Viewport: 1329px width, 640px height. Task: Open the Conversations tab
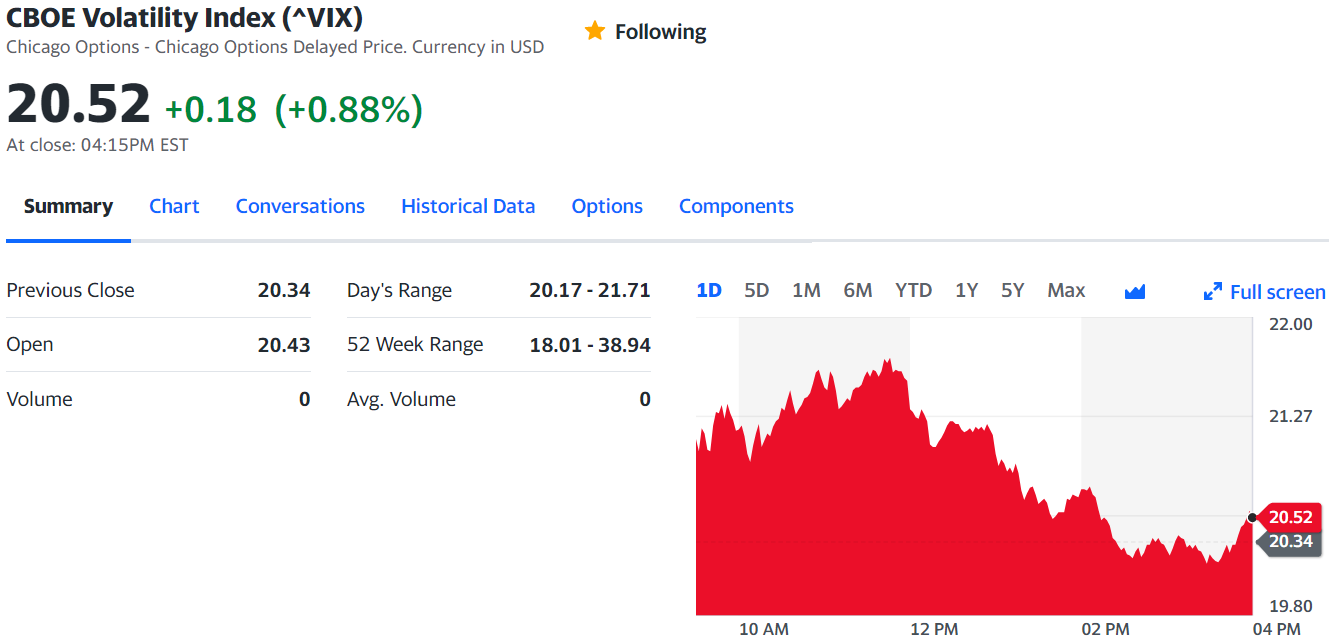click(x=300, y=206)
